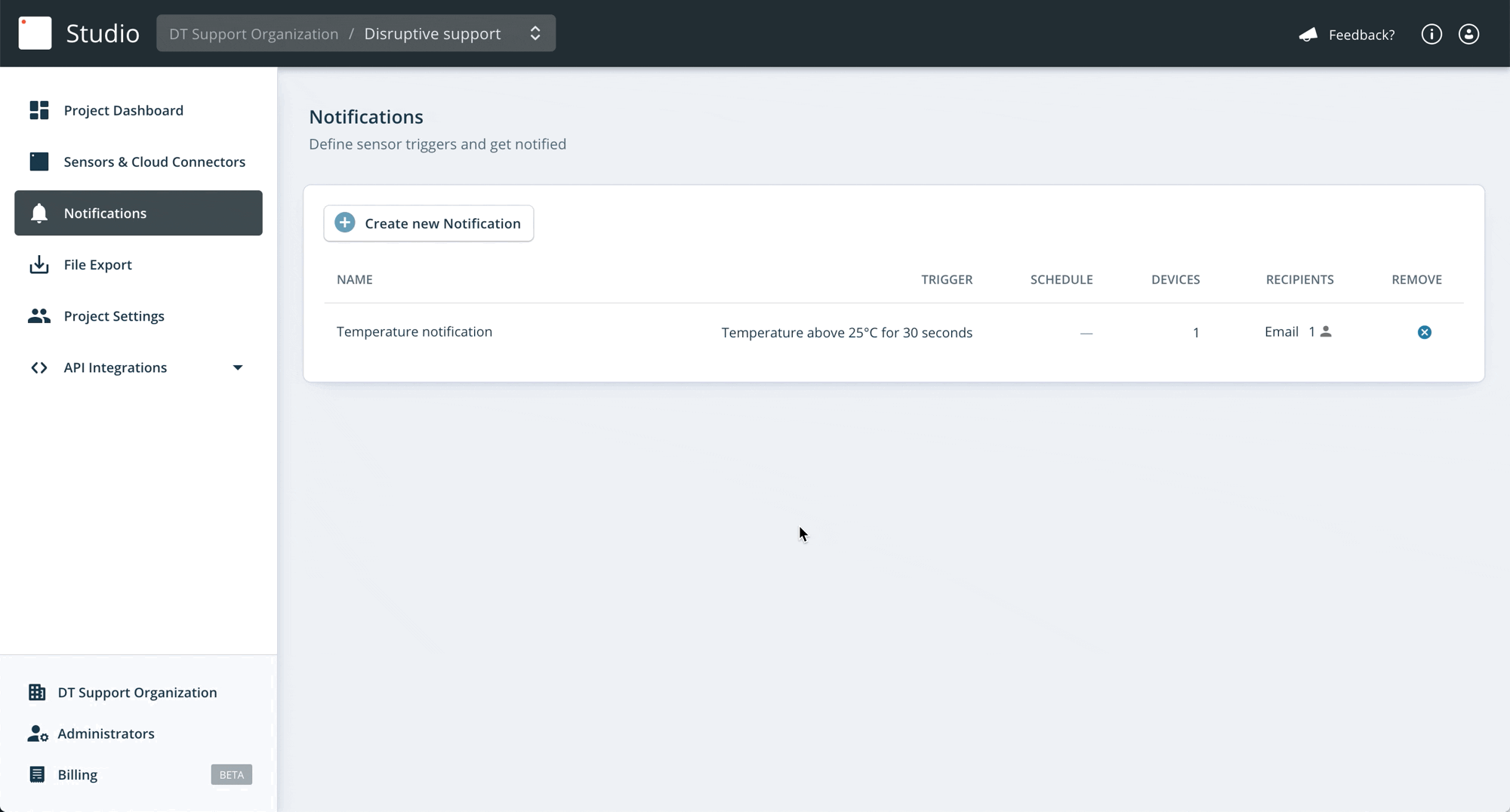Select Notifications in the sidebar
Image resolution: width=1510 pixels, height=812 pixels.
click(138, 213)
